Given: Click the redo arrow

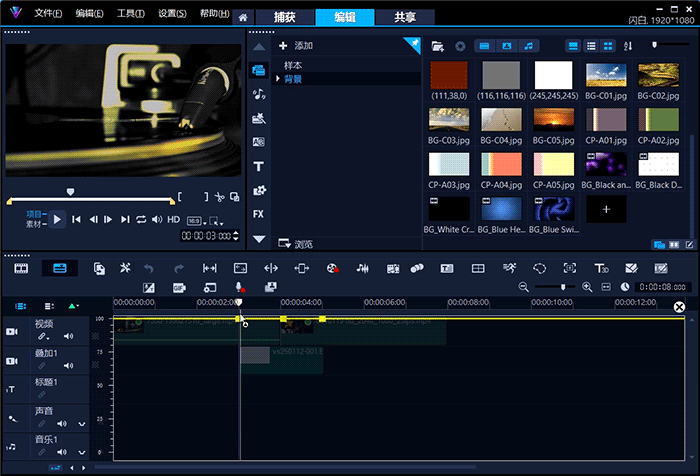Looking at the screenshot, I should (179, 268).
